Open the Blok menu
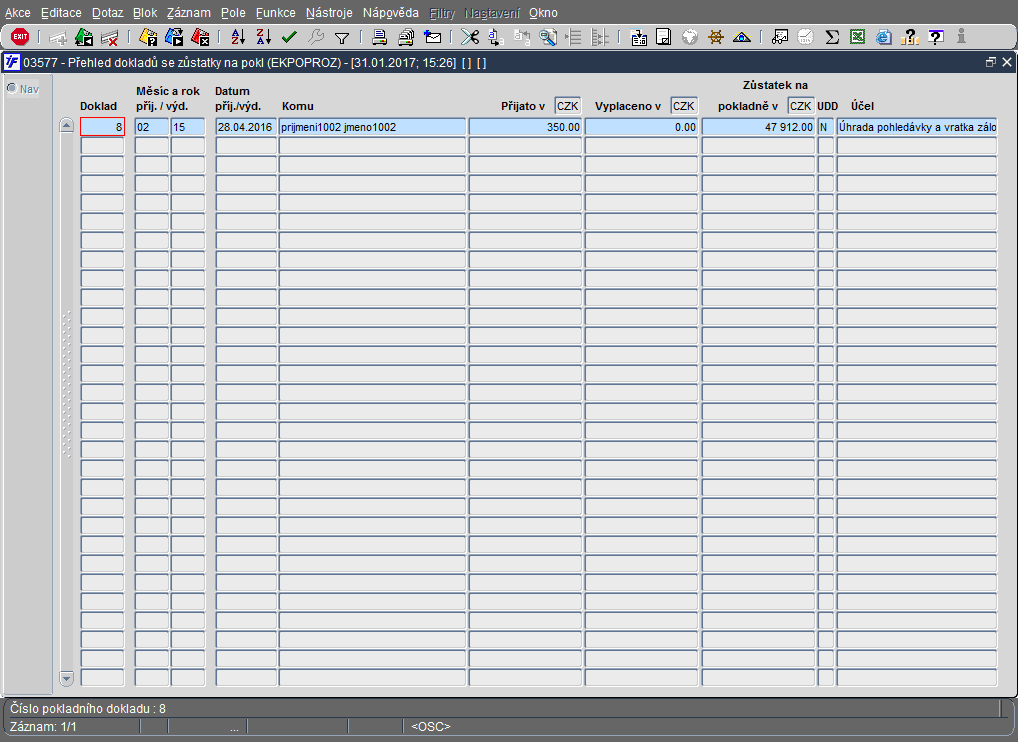1018x742 pixels. pyautogui.click(x=145, y=13)
